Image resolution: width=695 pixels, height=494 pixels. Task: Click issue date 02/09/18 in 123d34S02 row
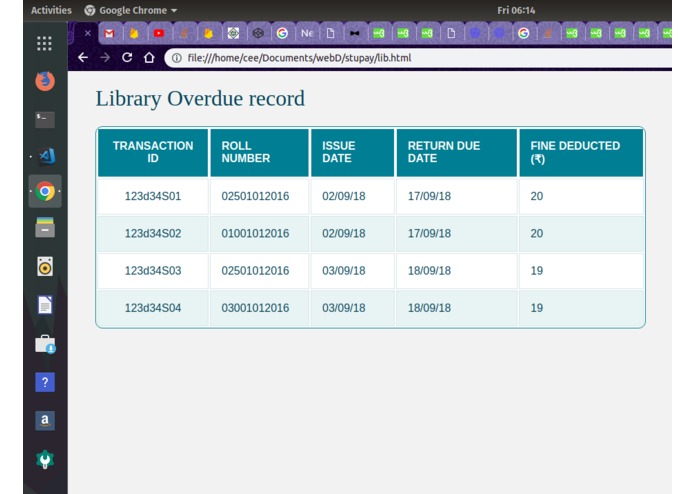tap(344, 233)
